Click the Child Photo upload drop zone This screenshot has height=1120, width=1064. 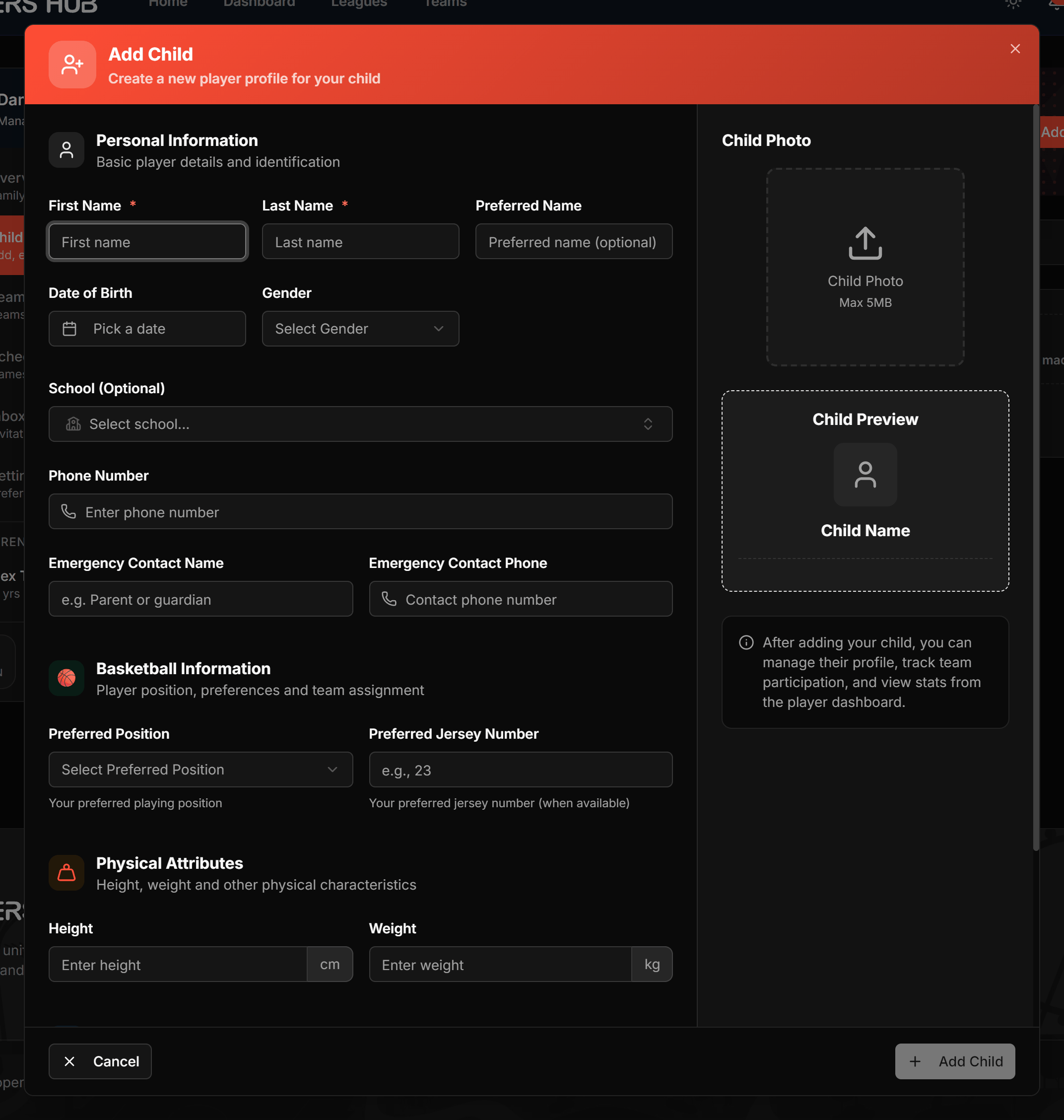pos(865,267)
